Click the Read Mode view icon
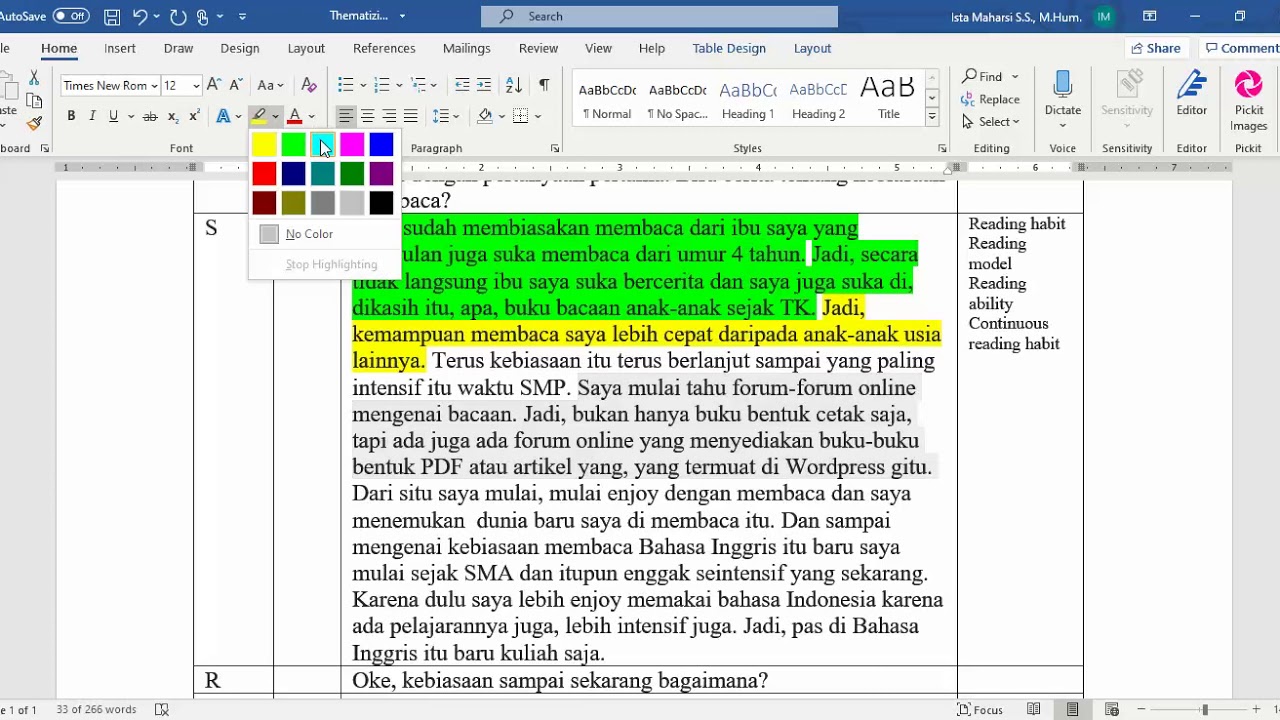The height and width of the screenshot is (720, 1280). tap(1034, 709)
